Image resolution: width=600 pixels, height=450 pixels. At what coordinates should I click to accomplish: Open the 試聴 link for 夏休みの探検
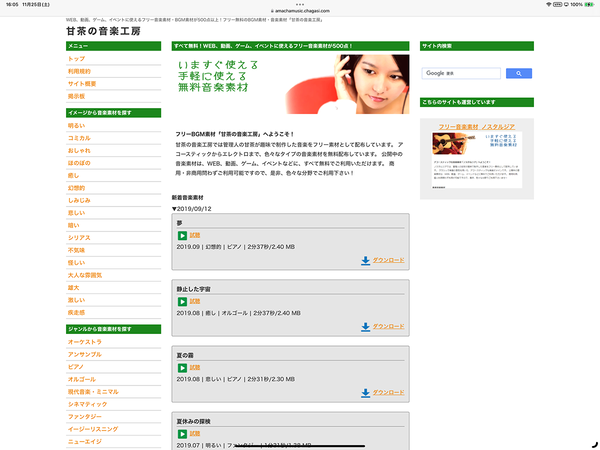195,434
